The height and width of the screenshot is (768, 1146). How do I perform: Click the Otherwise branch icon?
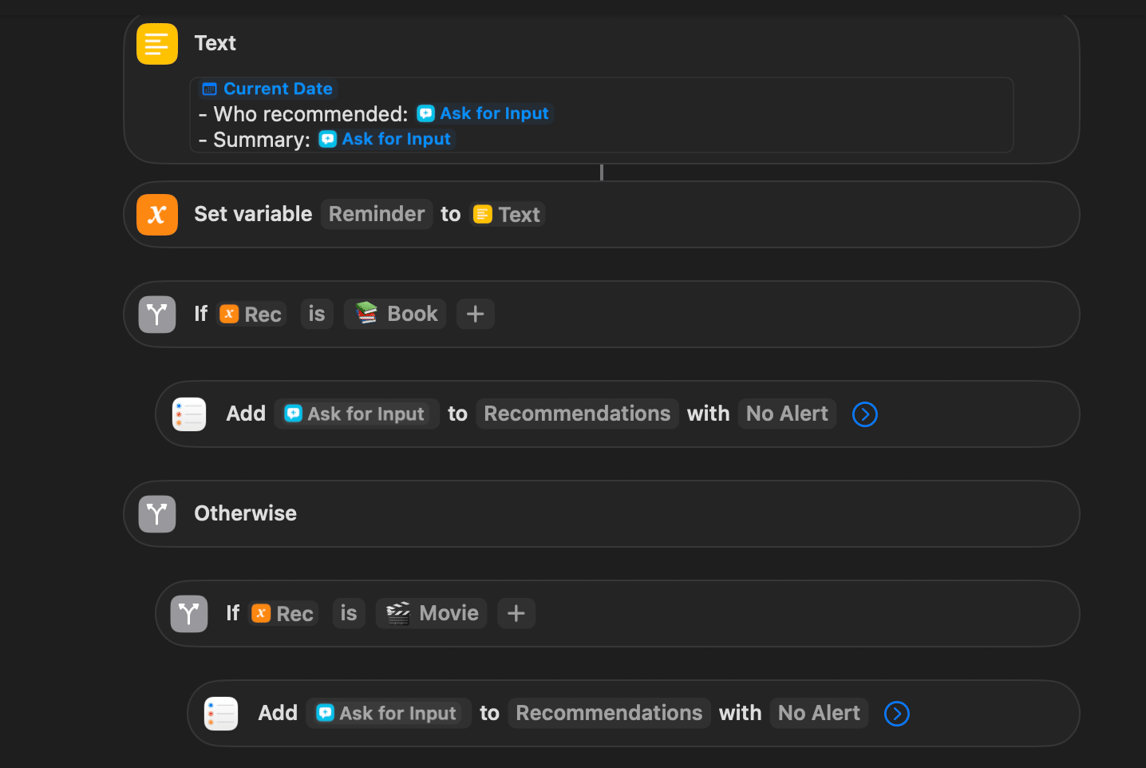click(157, 514)
